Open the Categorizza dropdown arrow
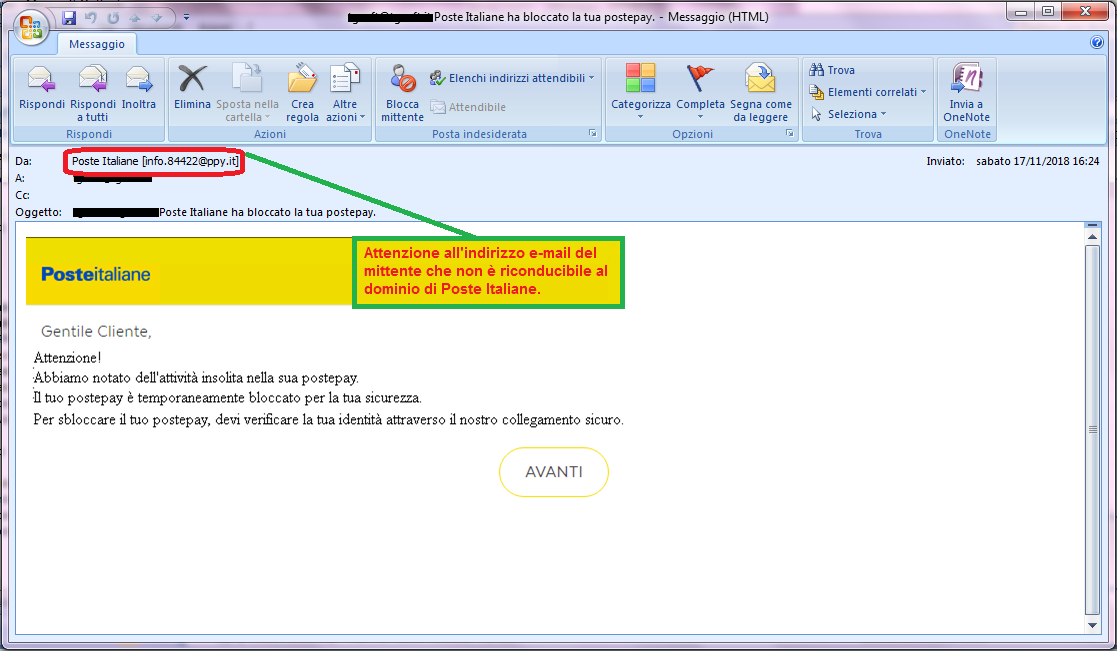The height and width of the screenshot is (651, 1117). 640,117
